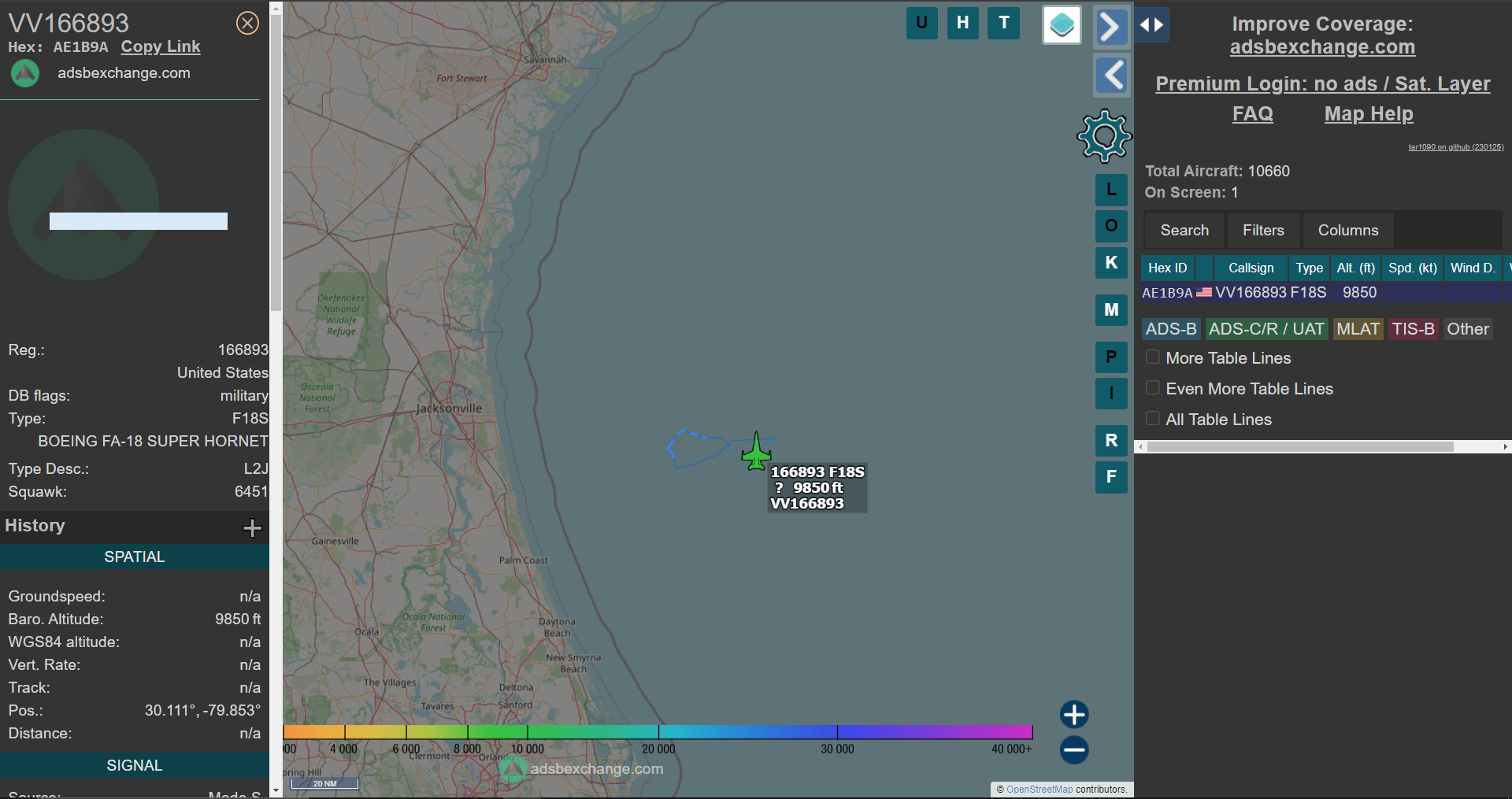Click the adsbexchange logo icon in panel
1512x799 pixels.
click(25, 73)
